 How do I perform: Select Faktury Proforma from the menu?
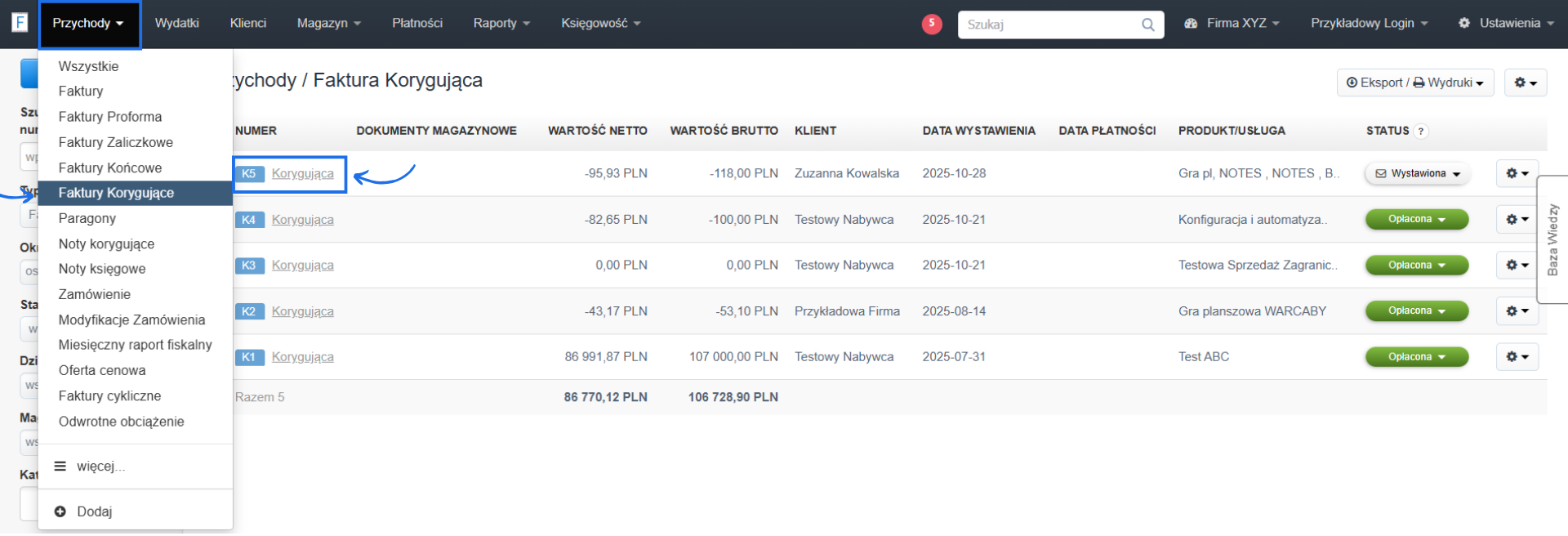tap(110, 117)
